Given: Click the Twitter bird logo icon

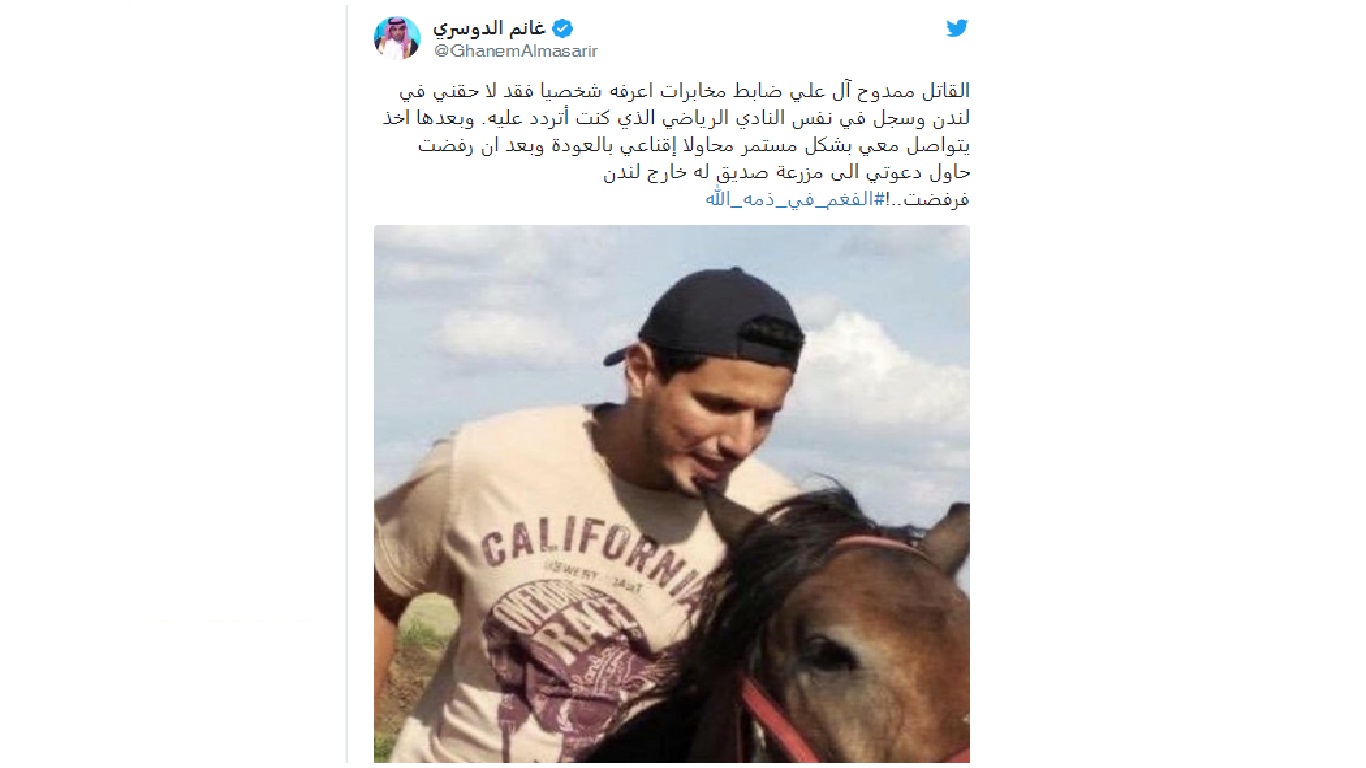Looking at the screenshot, I should (957, 28).
